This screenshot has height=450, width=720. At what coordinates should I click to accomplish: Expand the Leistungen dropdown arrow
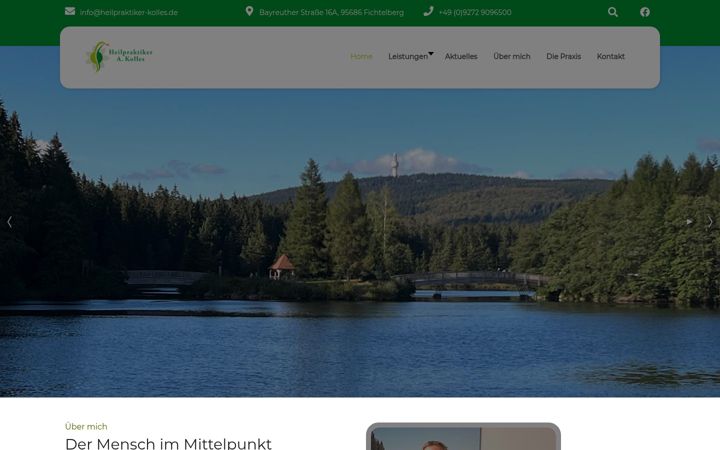(431, 54)
